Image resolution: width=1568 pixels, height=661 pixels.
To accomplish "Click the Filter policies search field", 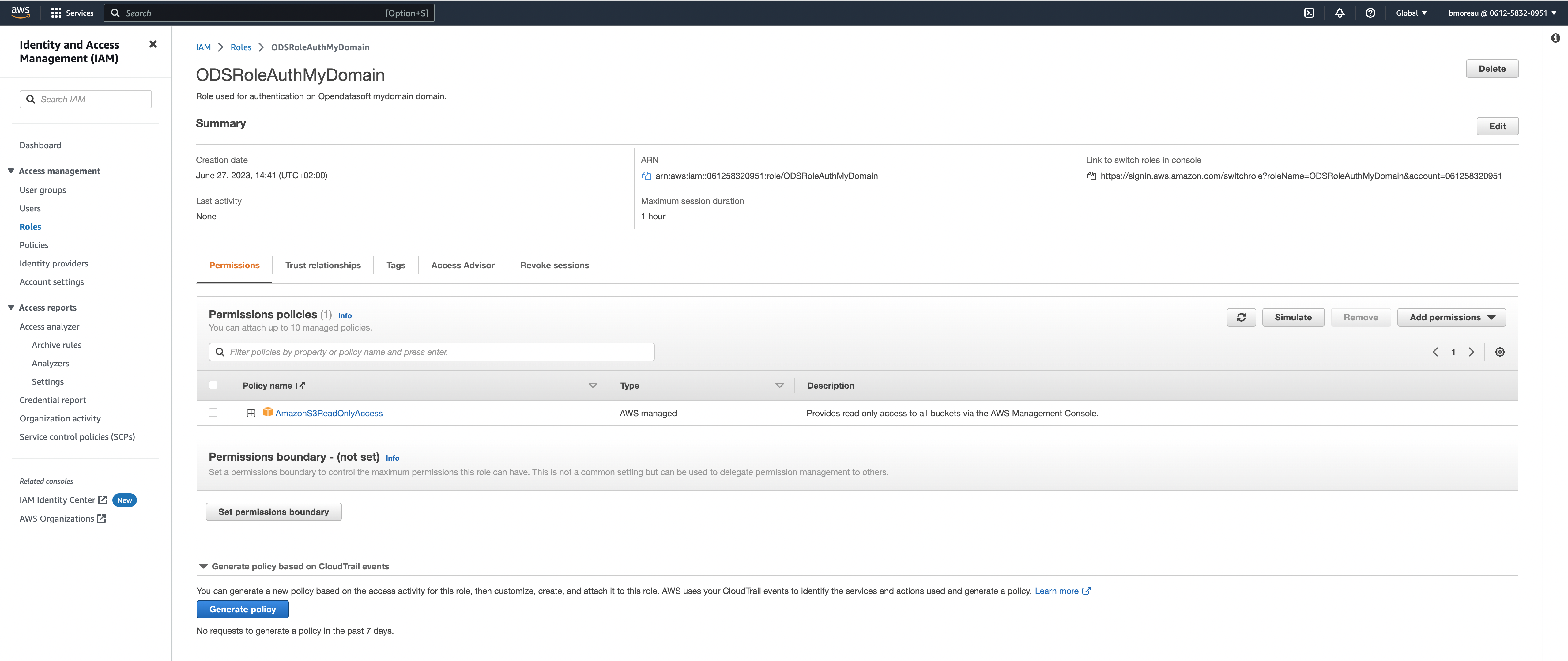I will (438, 352).
